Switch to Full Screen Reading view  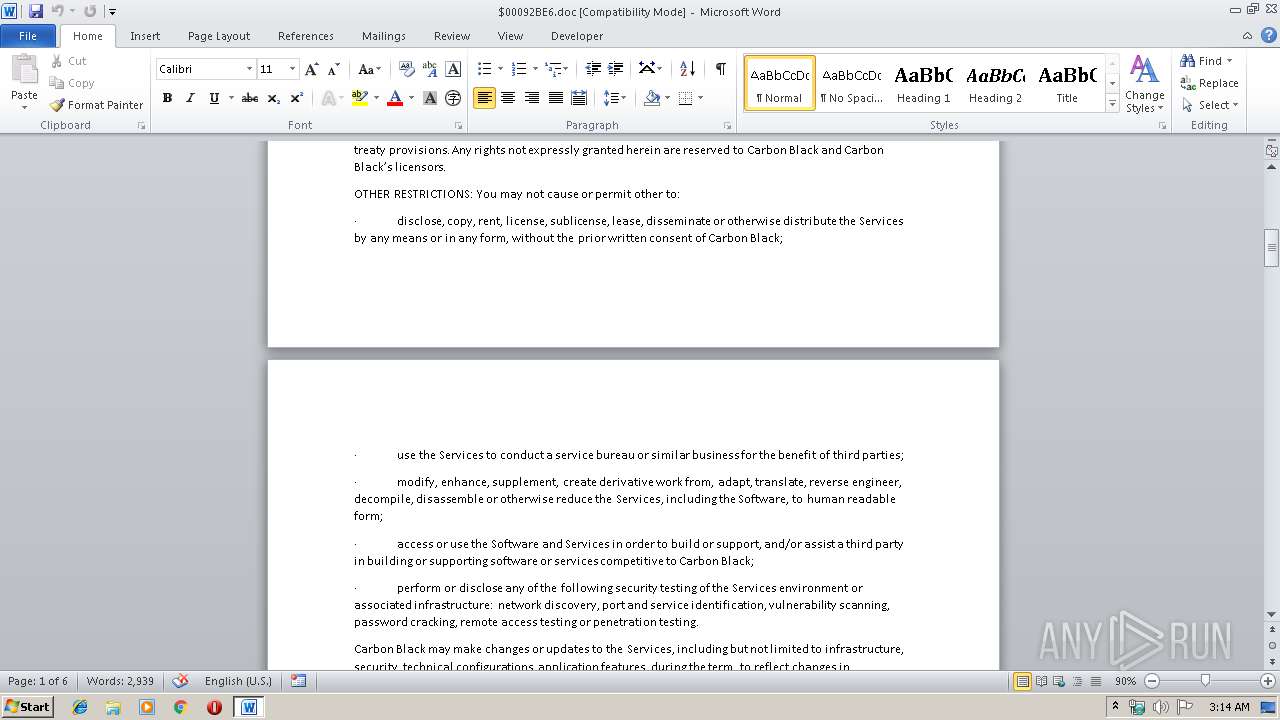click(x=1041, y=681)
